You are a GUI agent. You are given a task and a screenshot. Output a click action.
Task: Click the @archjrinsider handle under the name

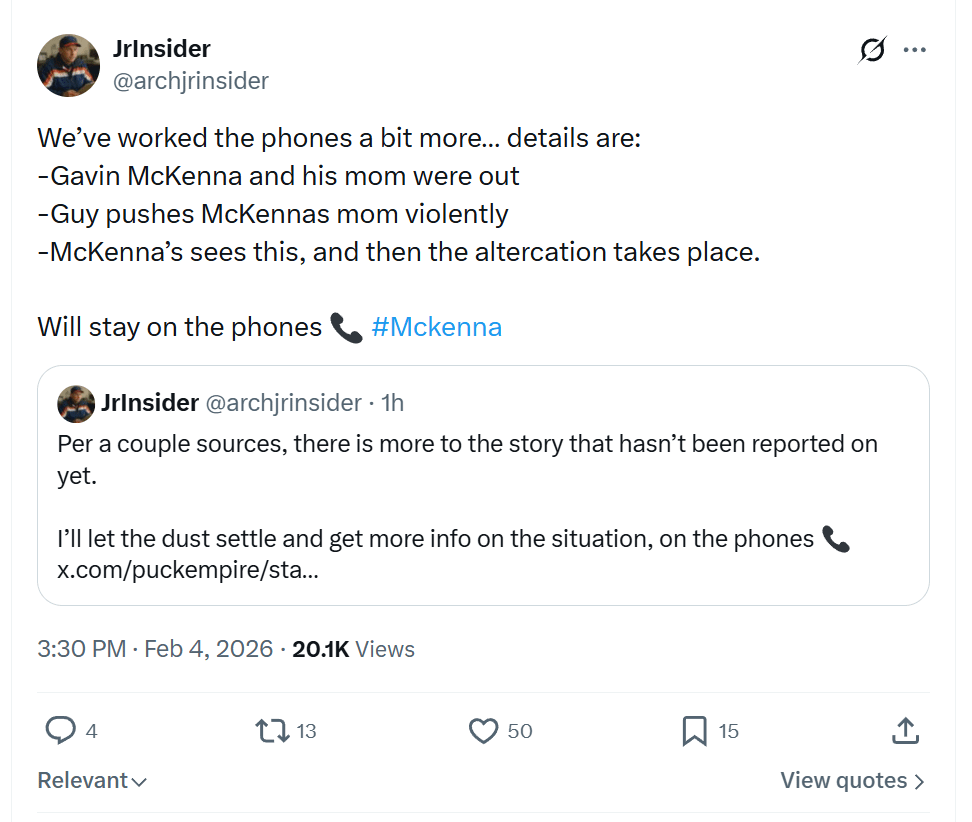(191, 81)
